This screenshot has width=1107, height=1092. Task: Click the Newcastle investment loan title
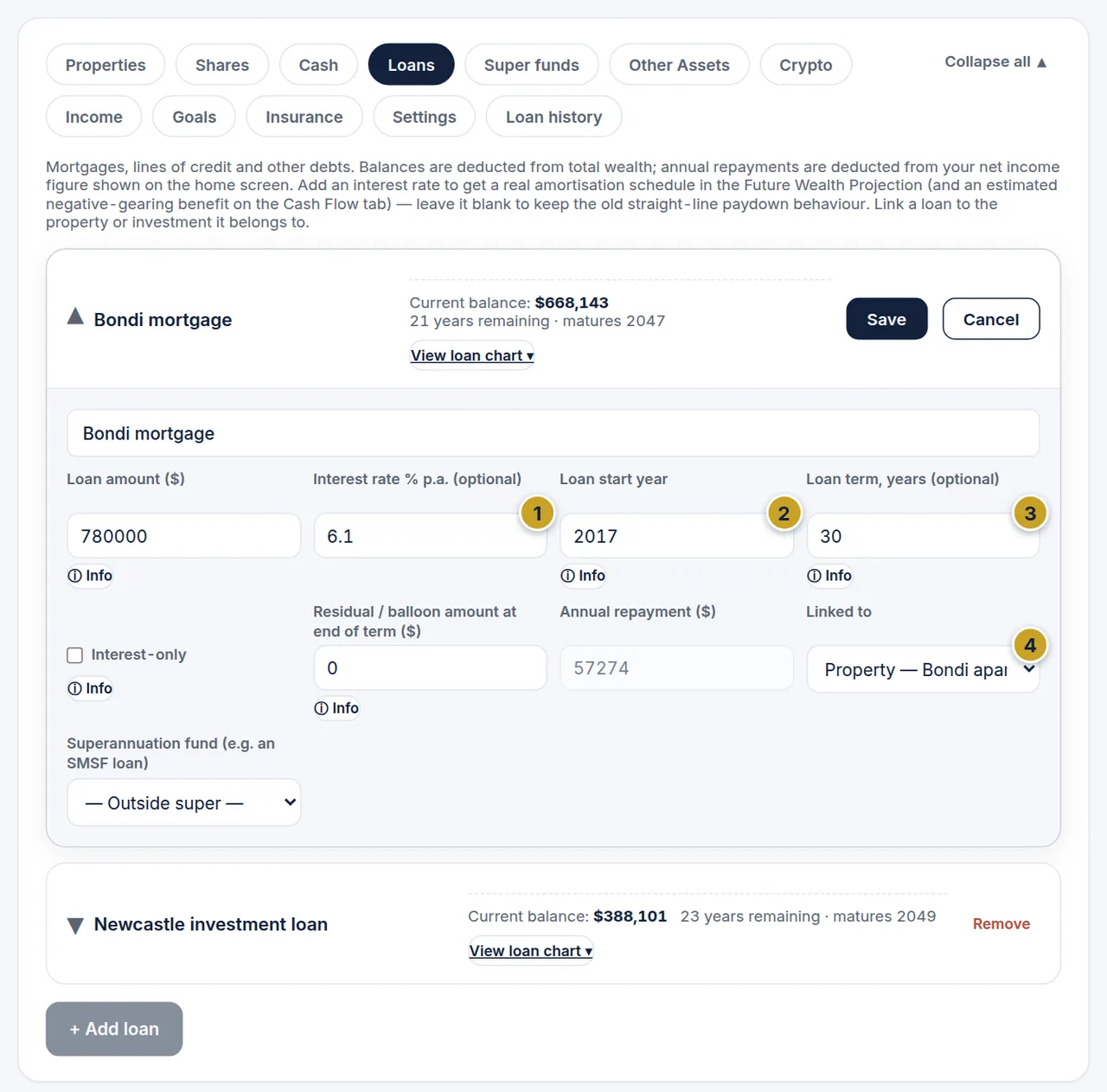tap(211, 924)
